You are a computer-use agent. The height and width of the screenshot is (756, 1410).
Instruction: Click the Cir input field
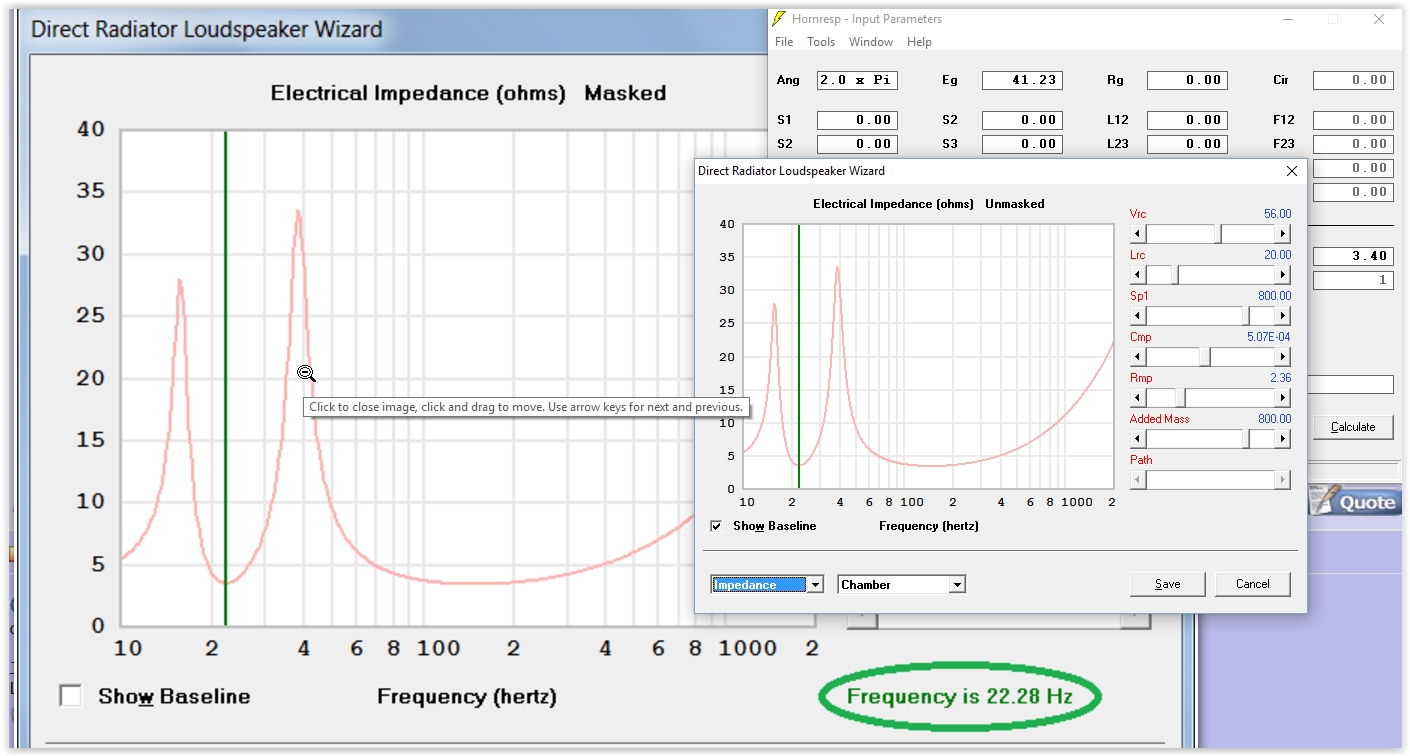pyautogui.click(x=1353, y=80)
